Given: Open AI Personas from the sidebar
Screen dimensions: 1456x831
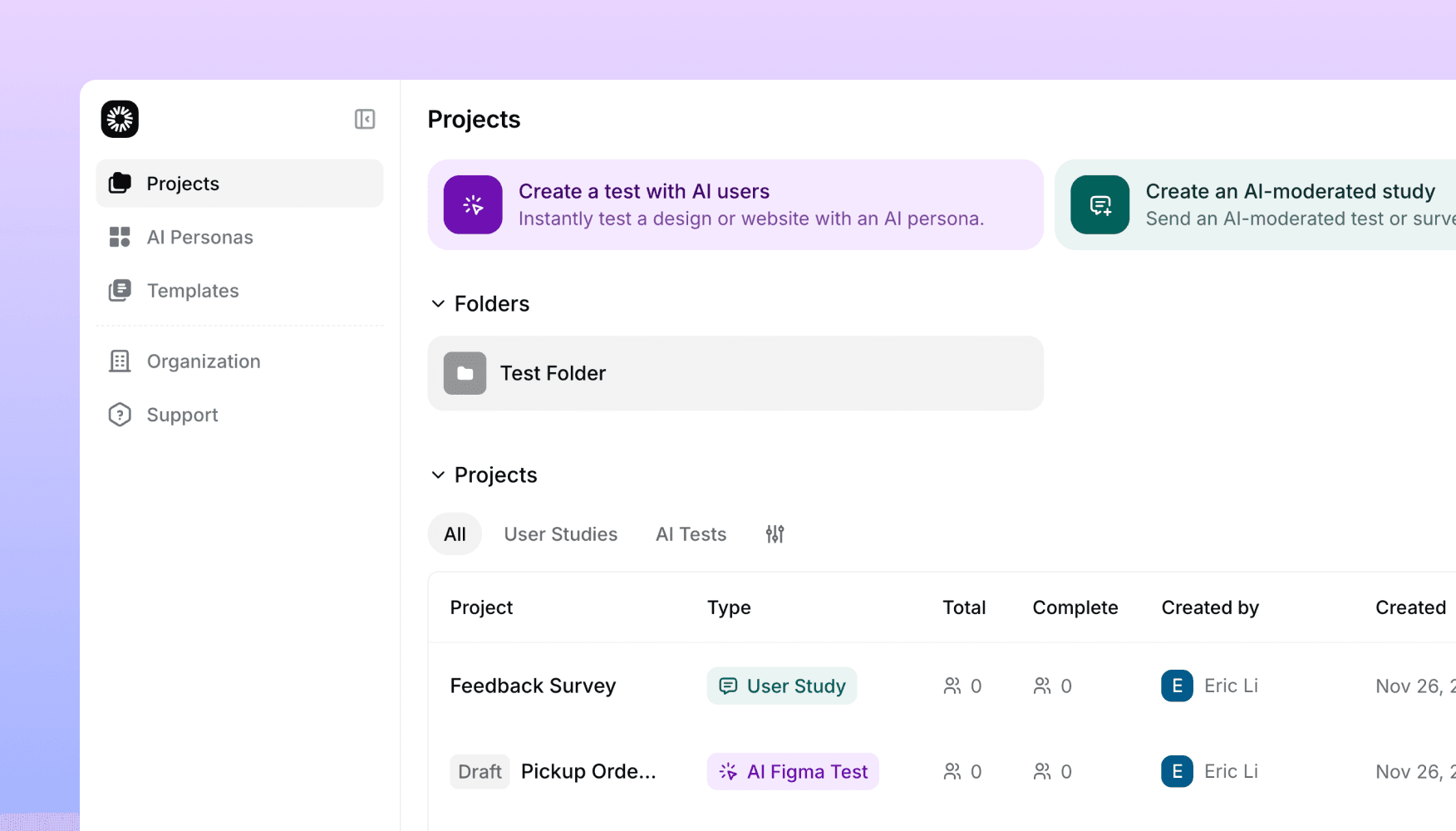Looking at the screenshot, I should coord(199,237).
